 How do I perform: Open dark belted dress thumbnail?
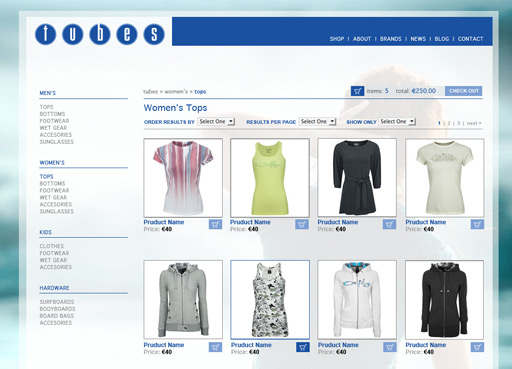click(357, 178)
